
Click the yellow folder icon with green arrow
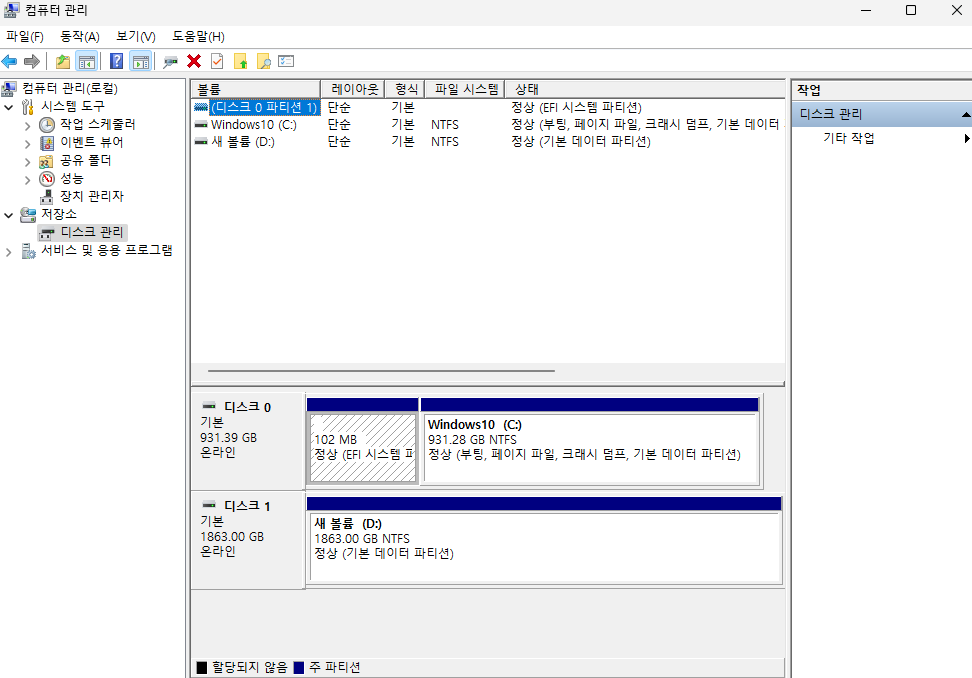pos(241,61)
